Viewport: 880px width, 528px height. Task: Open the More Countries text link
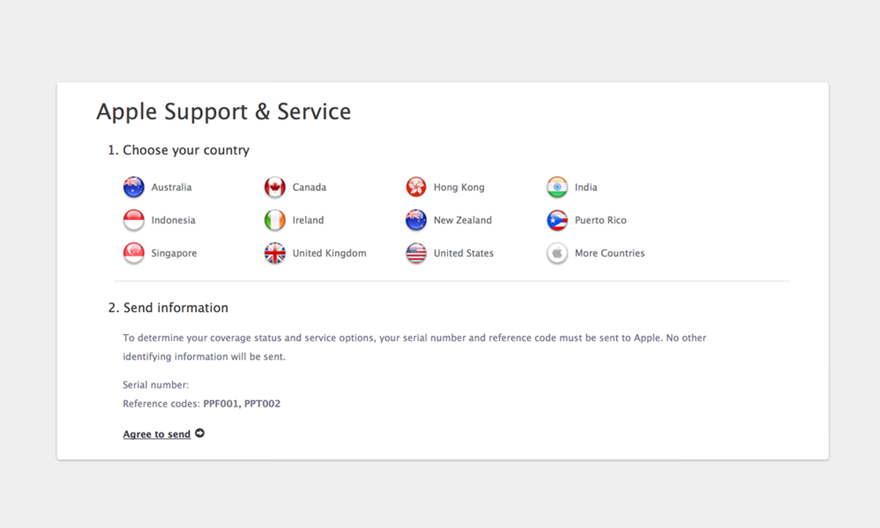click(609, 254)
